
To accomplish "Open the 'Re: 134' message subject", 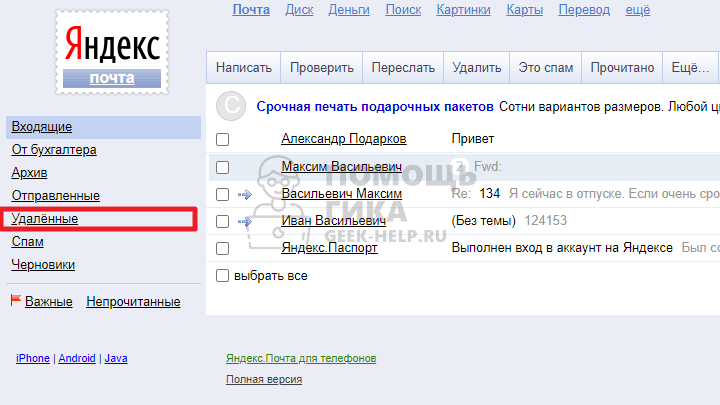I will 475,194.
